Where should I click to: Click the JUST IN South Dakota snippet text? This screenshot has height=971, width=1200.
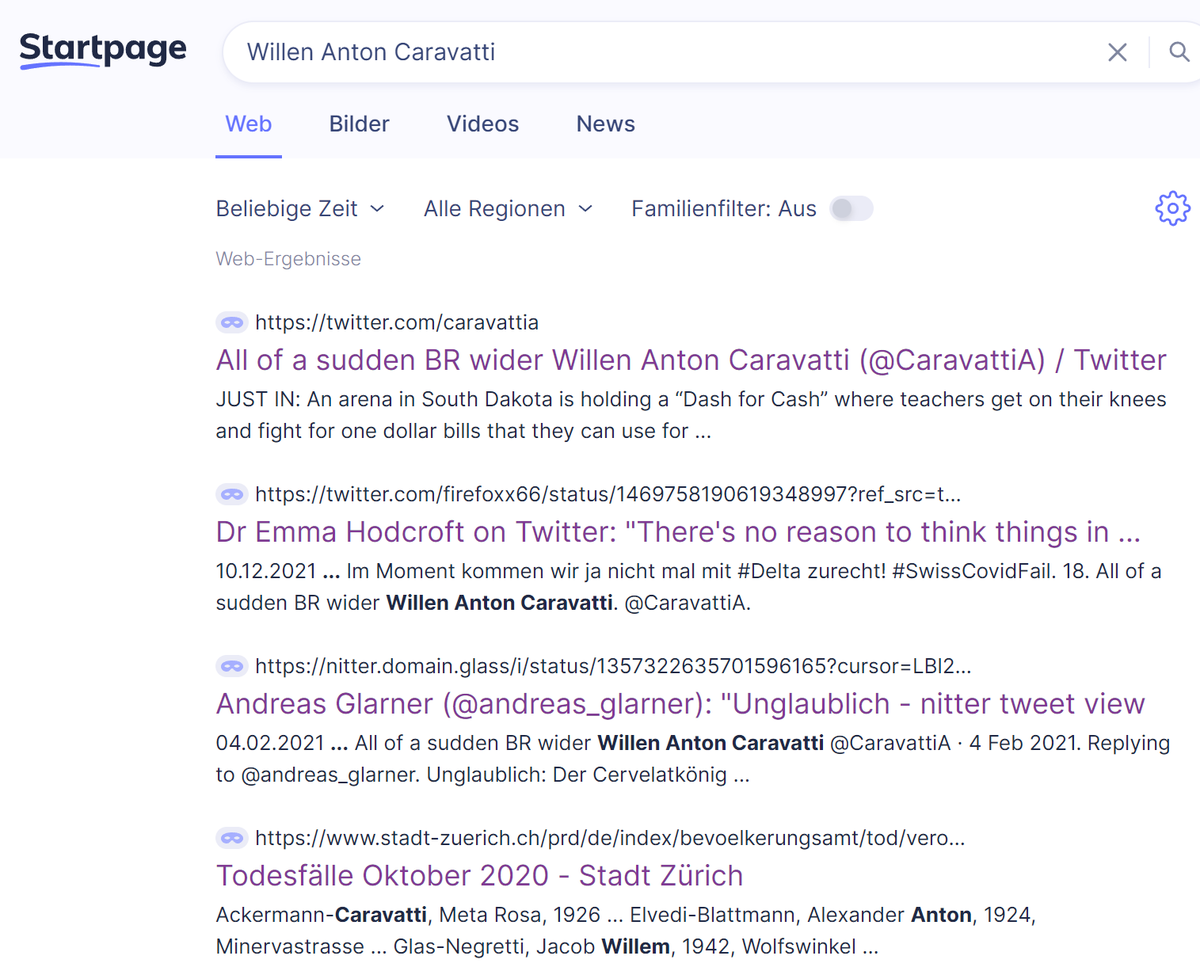coord(691,416)
